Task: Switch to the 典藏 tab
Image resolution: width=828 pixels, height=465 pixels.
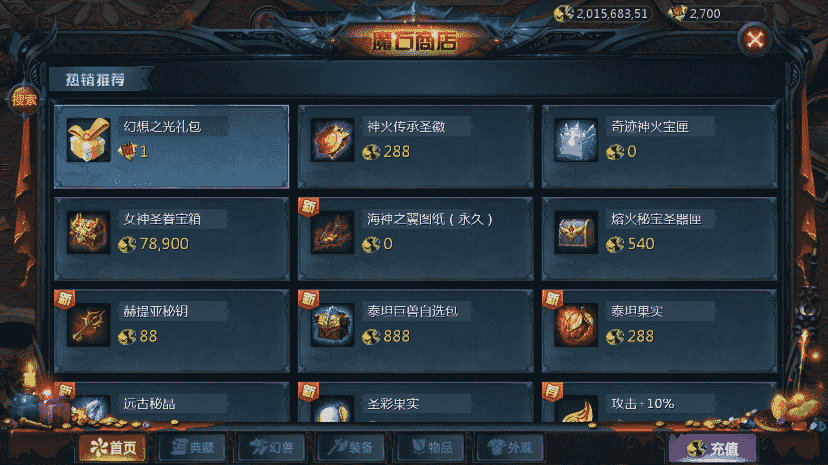Action: coord(192,448)
